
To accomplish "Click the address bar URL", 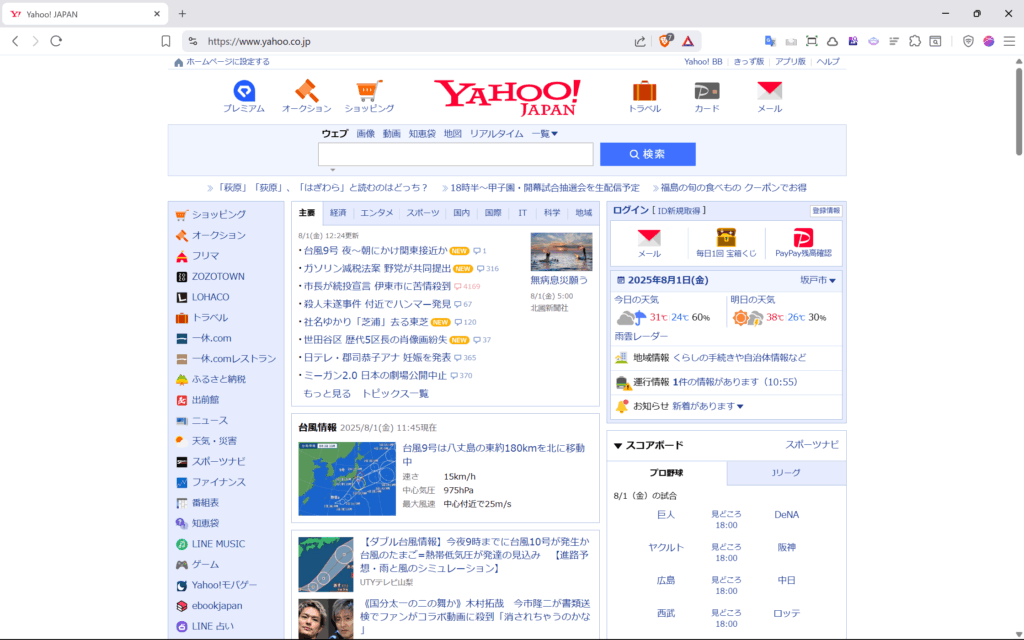I will point(259,41).
